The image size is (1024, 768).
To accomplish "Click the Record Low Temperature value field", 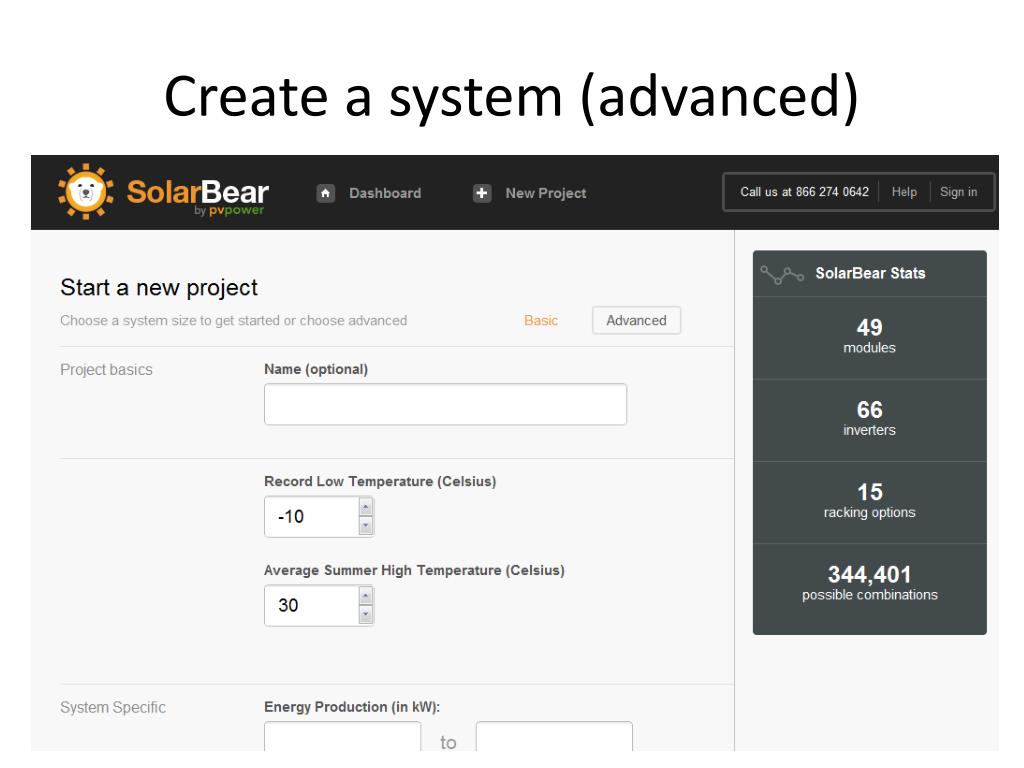I will tap(312, 517).
